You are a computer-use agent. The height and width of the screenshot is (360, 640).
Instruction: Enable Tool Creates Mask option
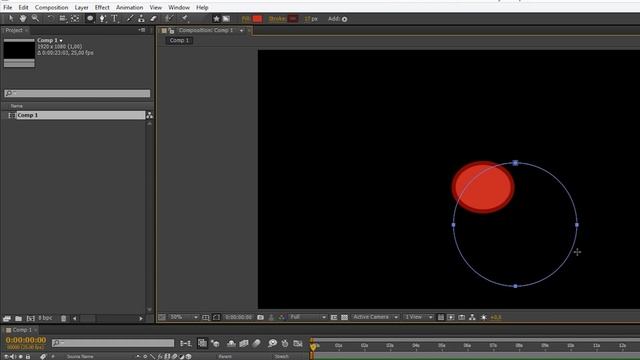(226, 19)
